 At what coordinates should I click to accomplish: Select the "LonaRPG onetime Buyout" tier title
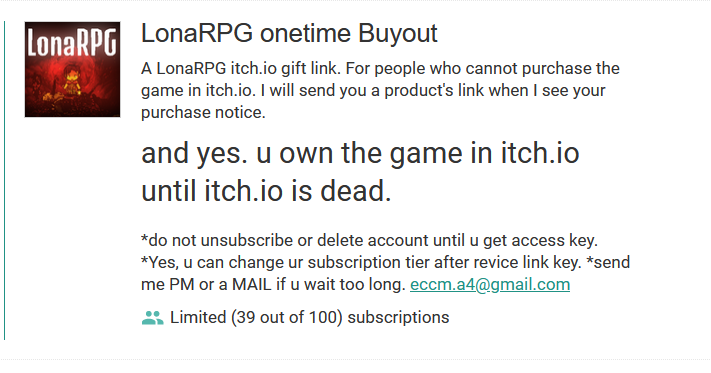click(x=289, y=33)
